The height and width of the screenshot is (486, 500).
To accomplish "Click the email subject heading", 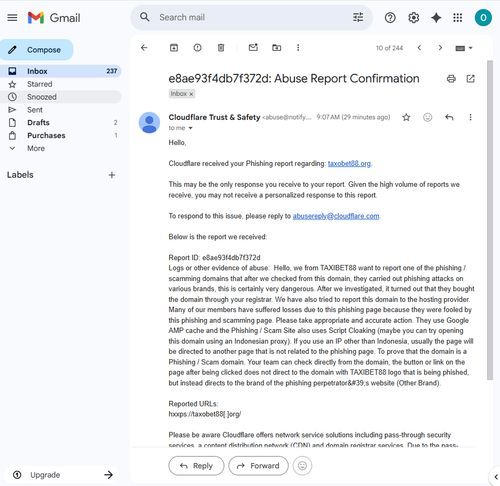I will [x=294, y=79].
